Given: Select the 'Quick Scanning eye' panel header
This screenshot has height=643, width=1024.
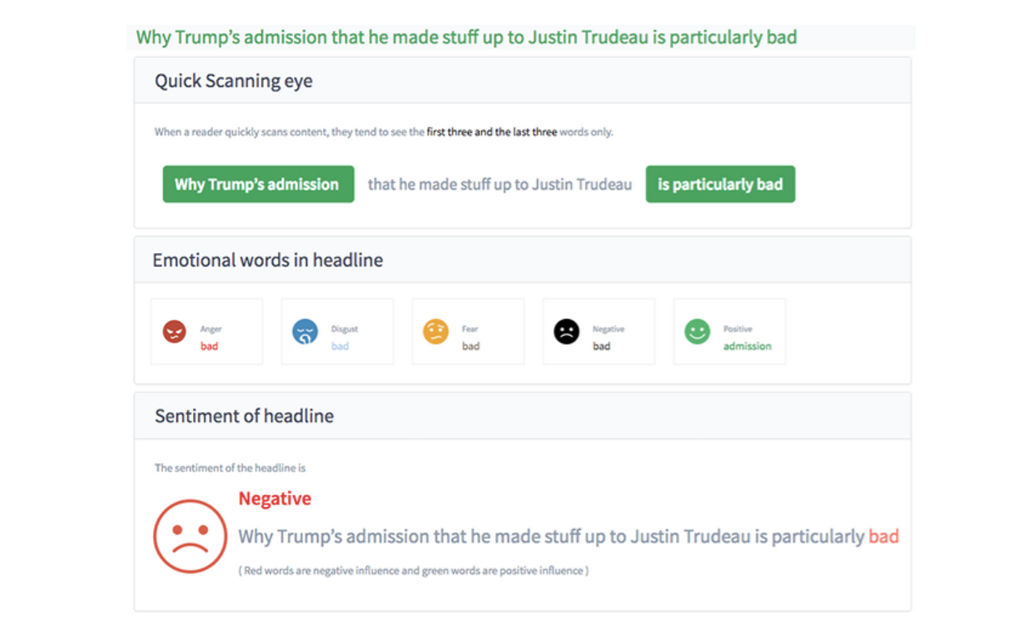Looking at the screenshot, I should [x=233, y=81].
